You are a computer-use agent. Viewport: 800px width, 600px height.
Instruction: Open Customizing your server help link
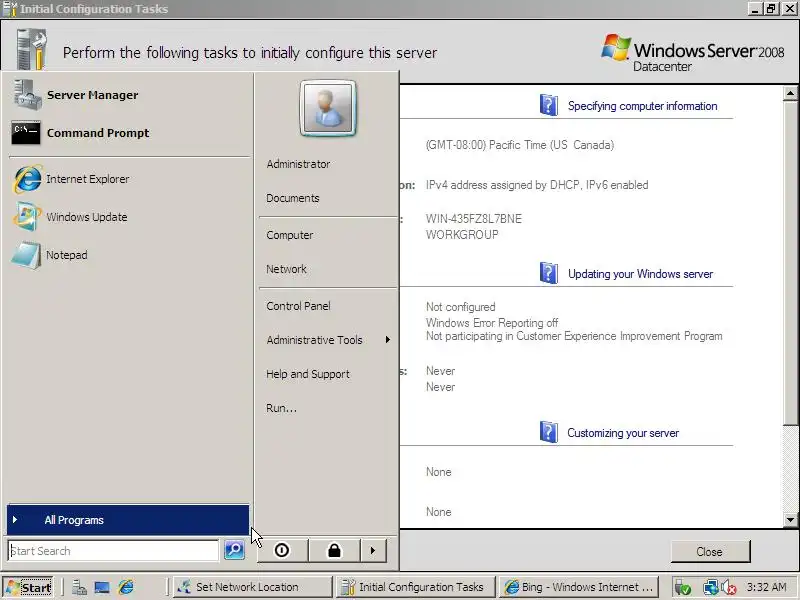pyautogui.click(x=623, y=433)
